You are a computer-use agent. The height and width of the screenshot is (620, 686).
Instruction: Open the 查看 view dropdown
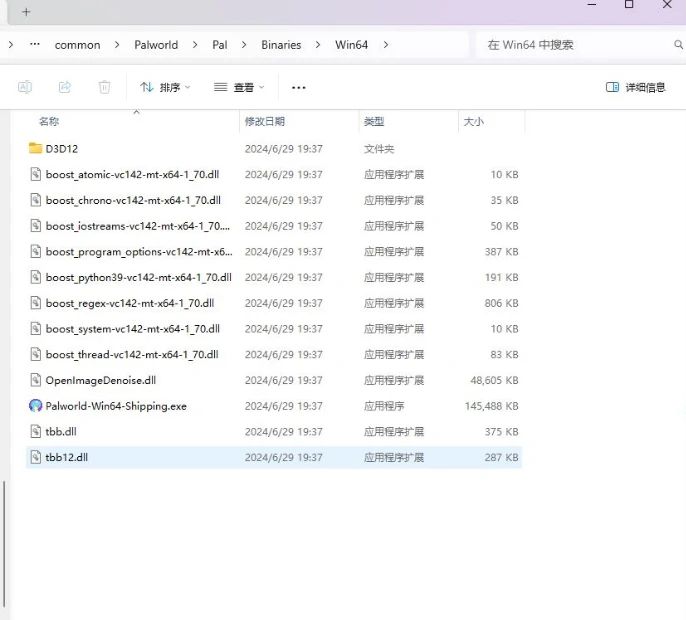239,88
